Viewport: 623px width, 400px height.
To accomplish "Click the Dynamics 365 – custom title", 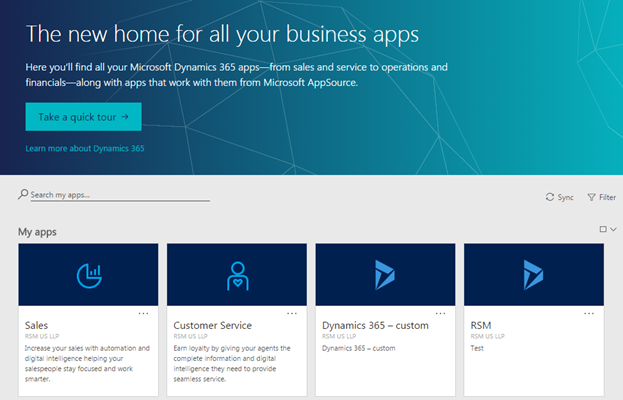I will tap(375, 325).
